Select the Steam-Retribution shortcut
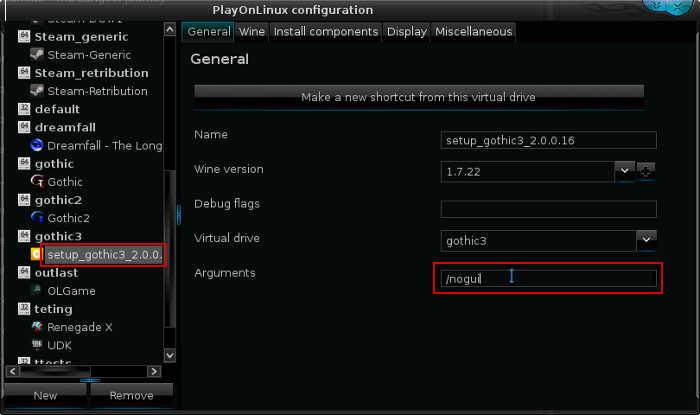 (97, 91)
